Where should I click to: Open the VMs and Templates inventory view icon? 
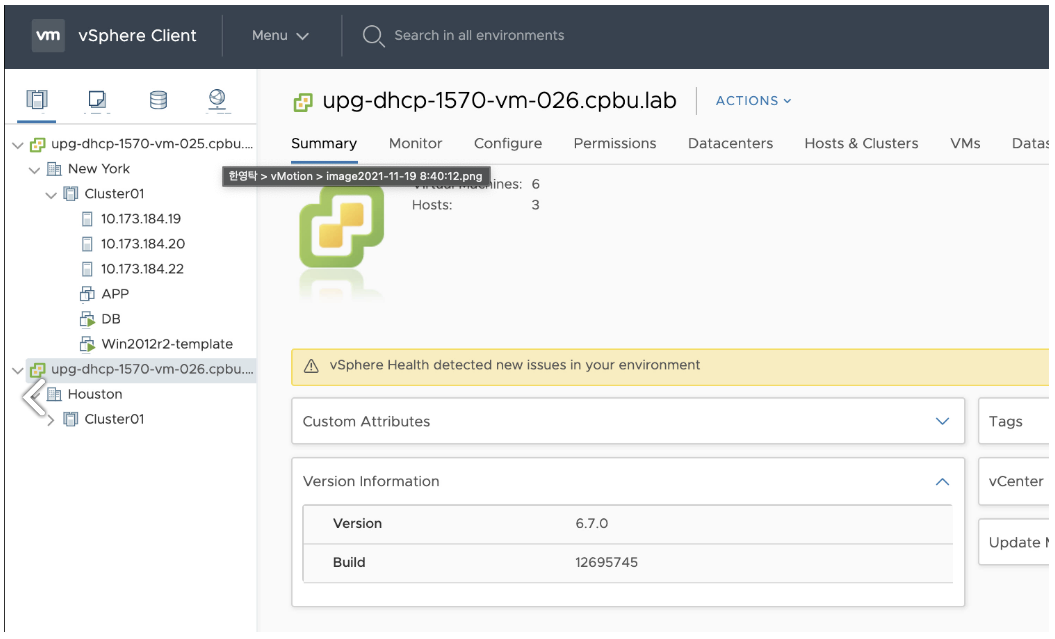[97, 100]
